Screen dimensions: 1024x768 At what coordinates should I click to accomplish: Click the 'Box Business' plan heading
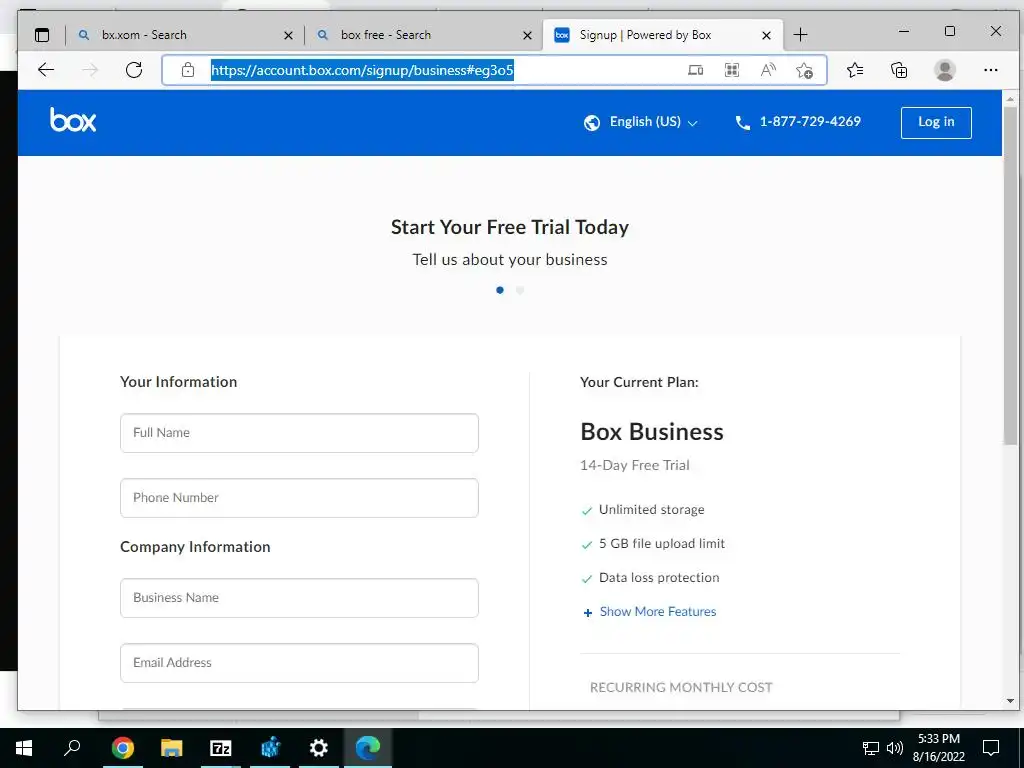pos(652,432)
